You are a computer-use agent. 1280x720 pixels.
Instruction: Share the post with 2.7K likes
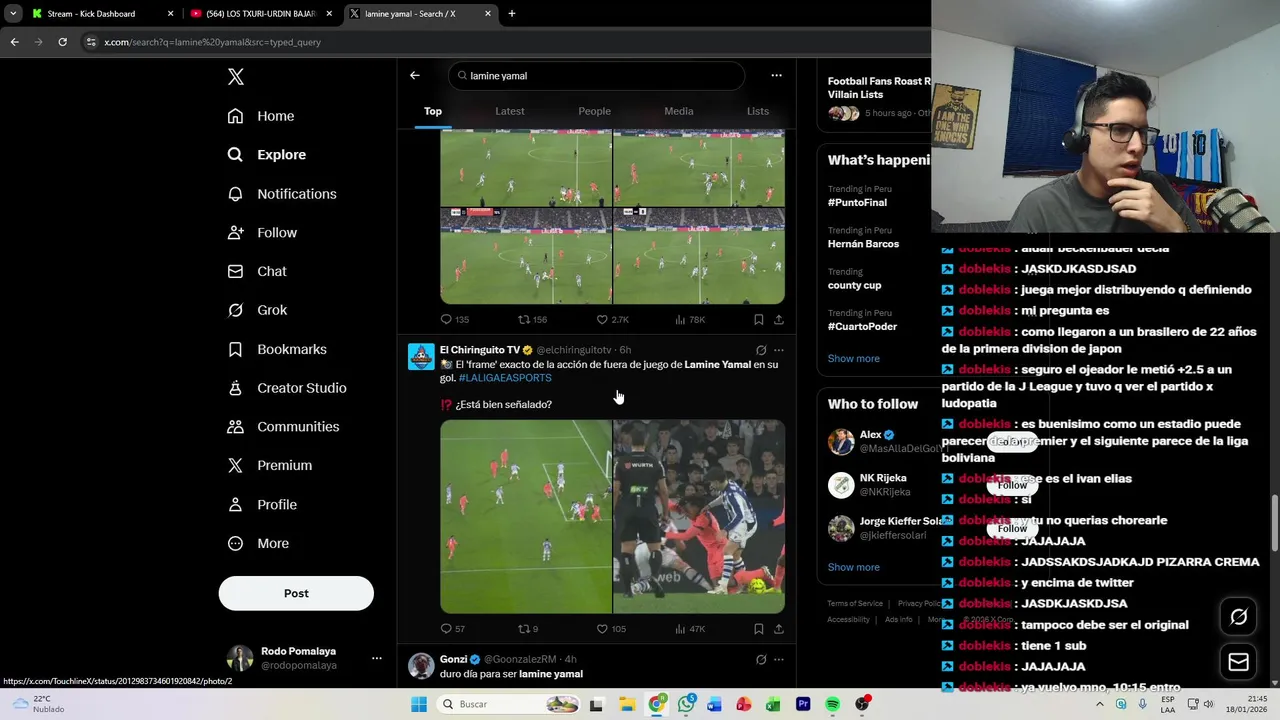(778, 319)
